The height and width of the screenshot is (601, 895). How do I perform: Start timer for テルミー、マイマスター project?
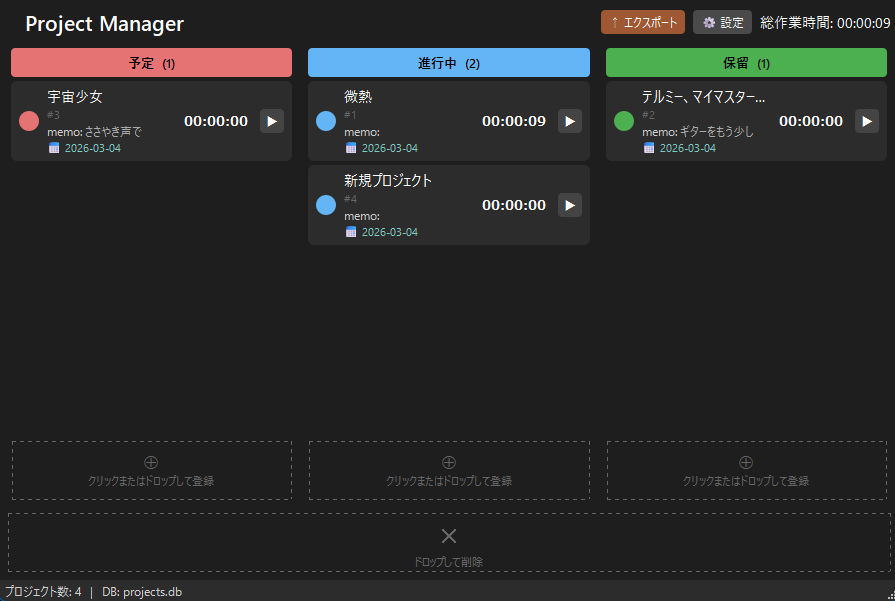point(866,121)
